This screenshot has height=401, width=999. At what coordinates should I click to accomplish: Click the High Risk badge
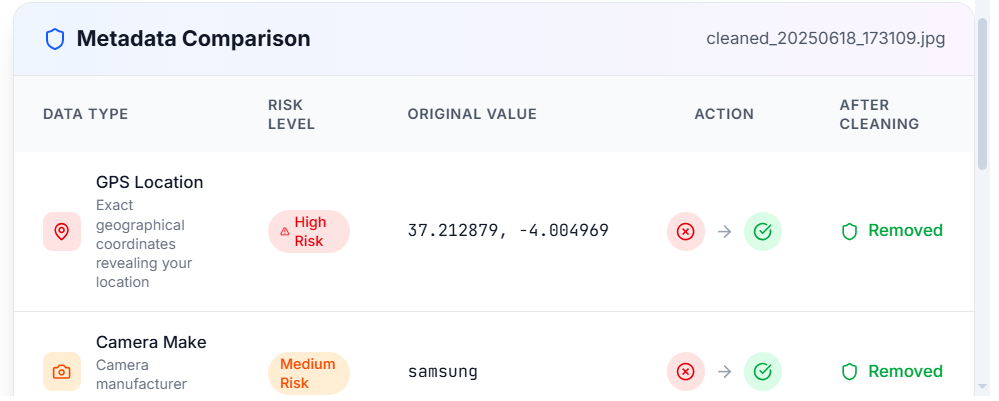pos(309,231)
